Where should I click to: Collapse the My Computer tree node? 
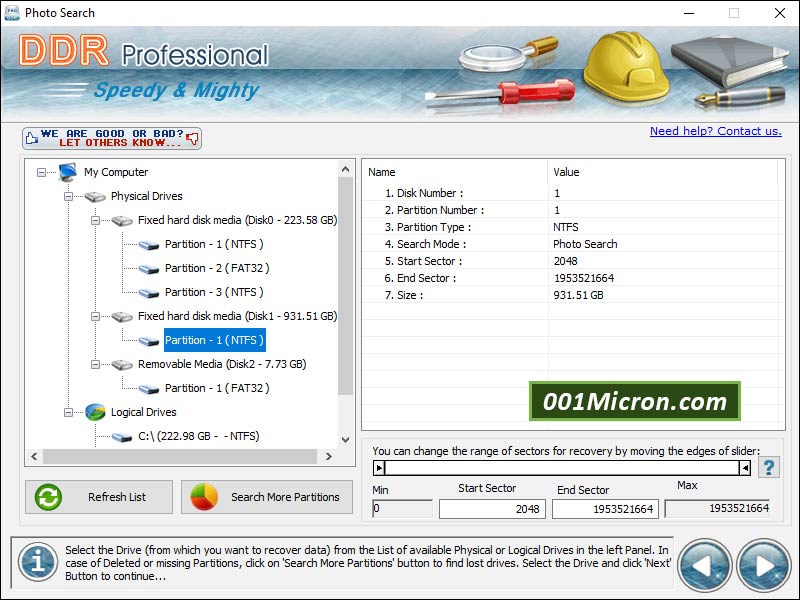[x=42, y=172]
